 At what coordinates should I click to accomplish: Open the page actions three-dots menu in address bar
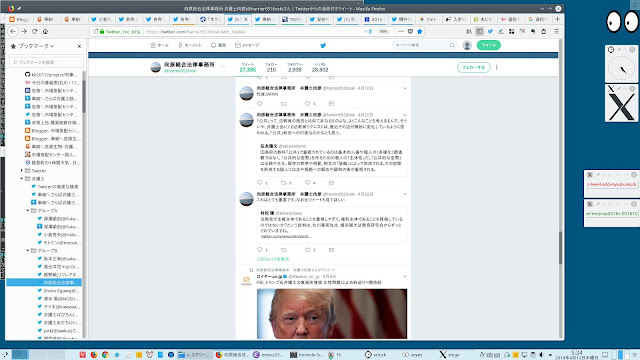pyautogui.click(x=401, y=31)
